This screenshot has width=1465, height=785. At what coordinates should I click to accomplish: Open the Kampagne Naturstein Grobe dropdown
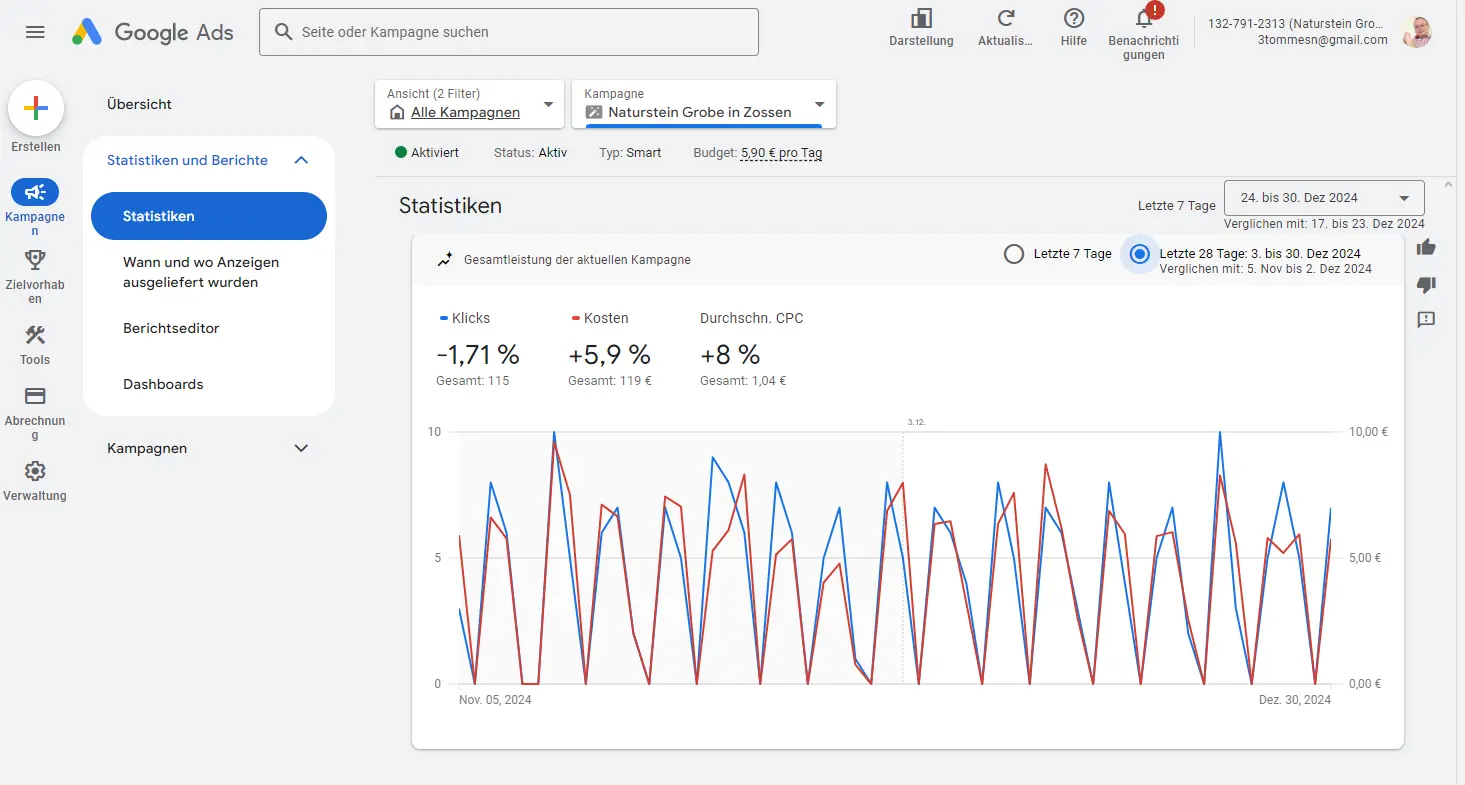(704, 104)
